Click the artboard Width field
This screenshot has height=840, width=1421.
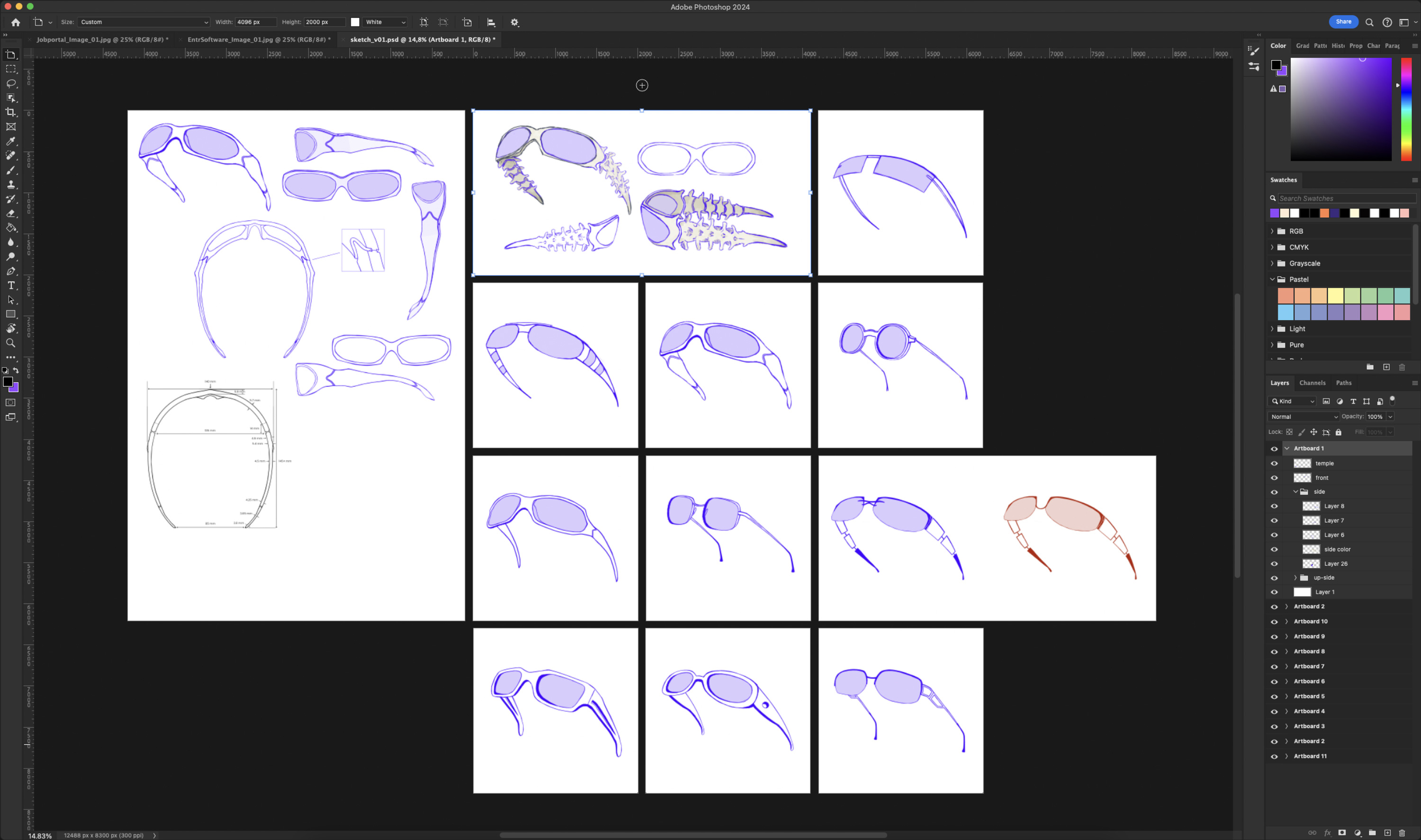(x=255, y=22)
